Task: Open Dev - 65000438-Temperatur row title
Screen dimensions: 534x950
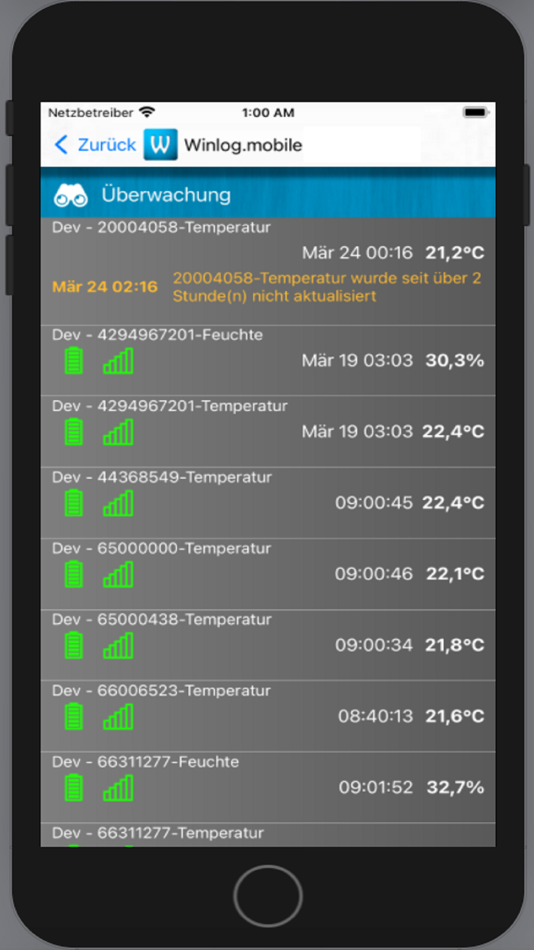Action: (x=161, y=619)
